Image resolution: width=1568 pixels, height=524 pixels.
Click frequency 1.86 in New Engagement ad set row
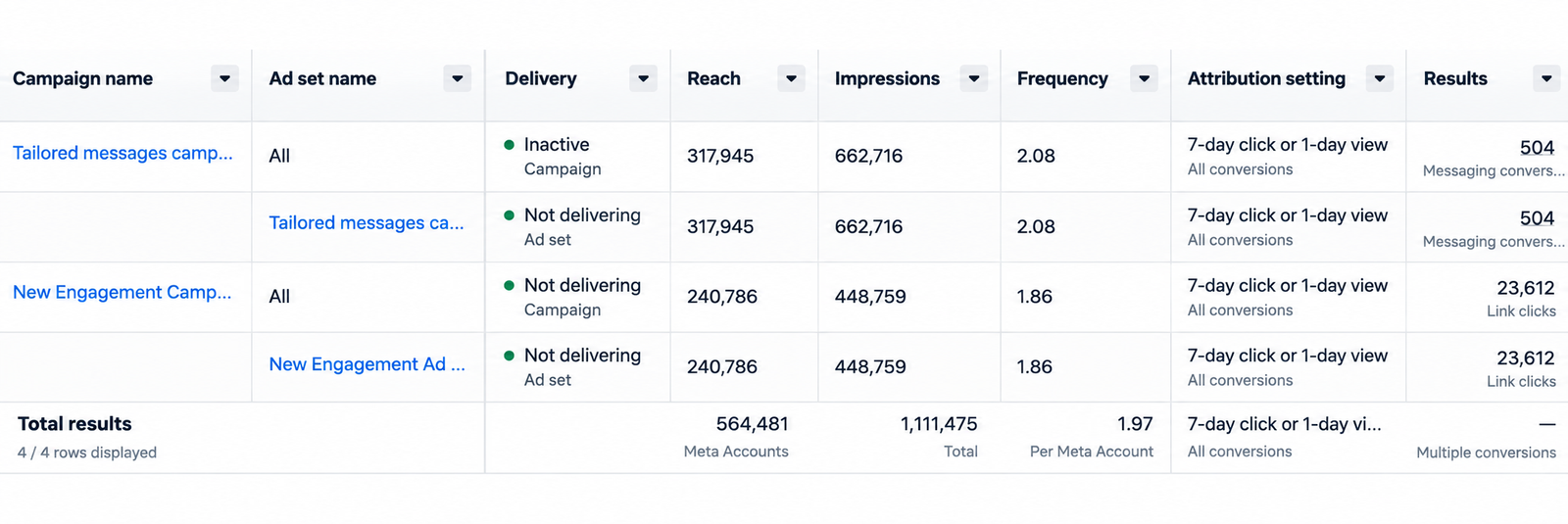coord(1034,367)
